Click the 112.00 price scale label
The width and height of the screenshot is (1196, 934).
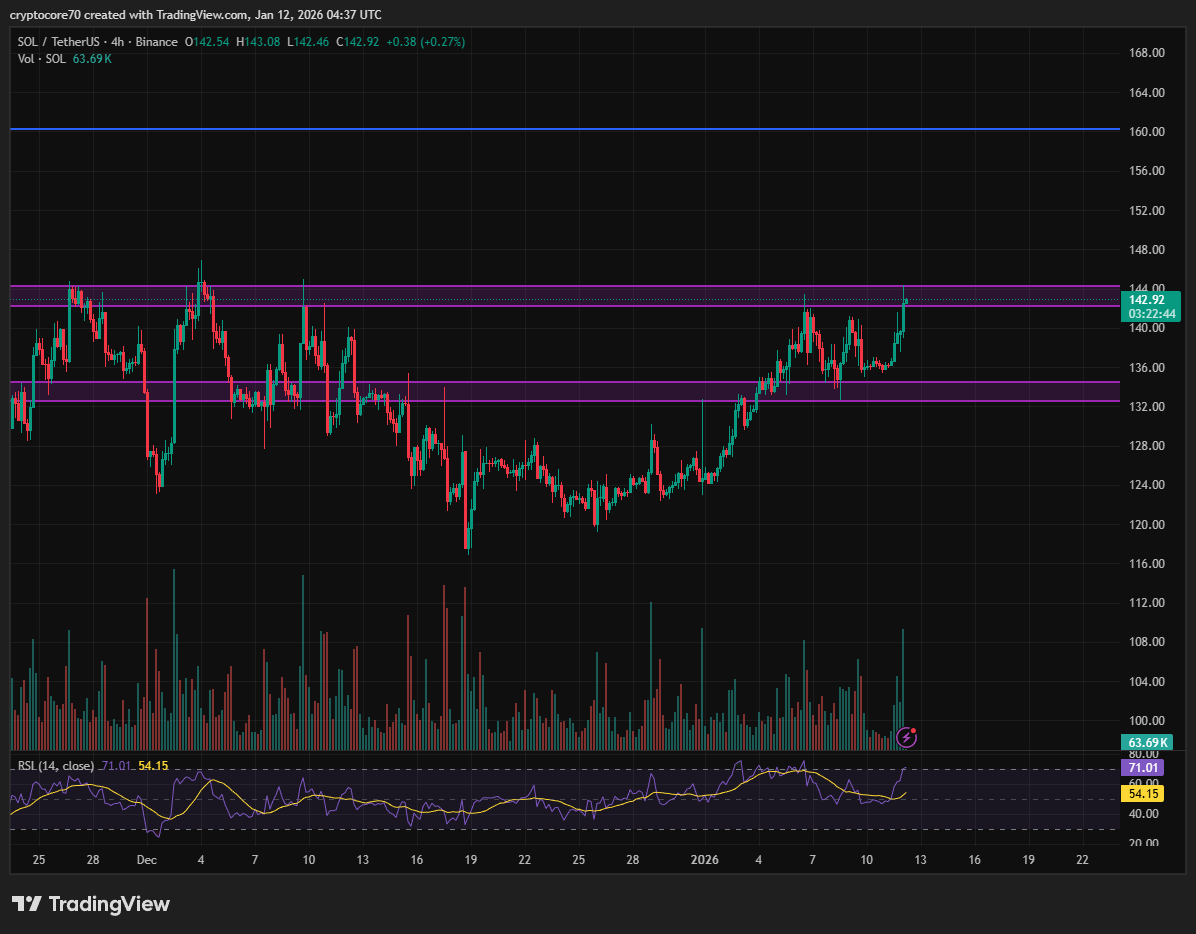click(1146, 602)
